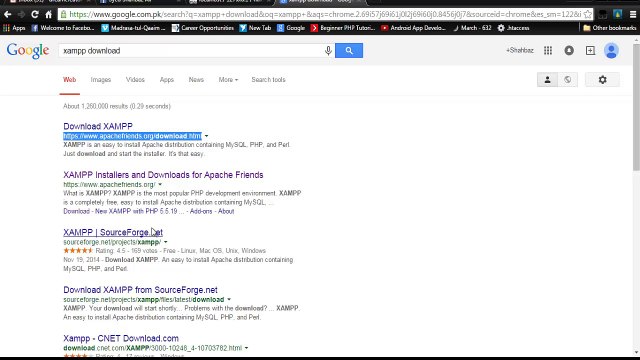
Task: Open Add-ons sitelink
Action: [201, 211]
